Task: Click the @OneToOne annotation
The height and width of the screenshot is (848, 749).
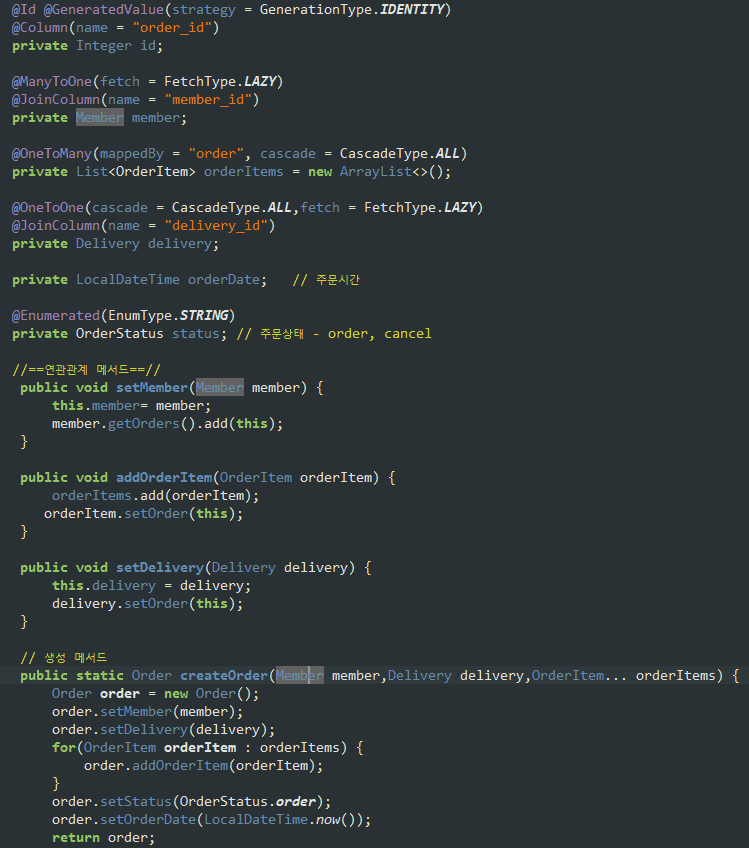Action: (48, 208)
